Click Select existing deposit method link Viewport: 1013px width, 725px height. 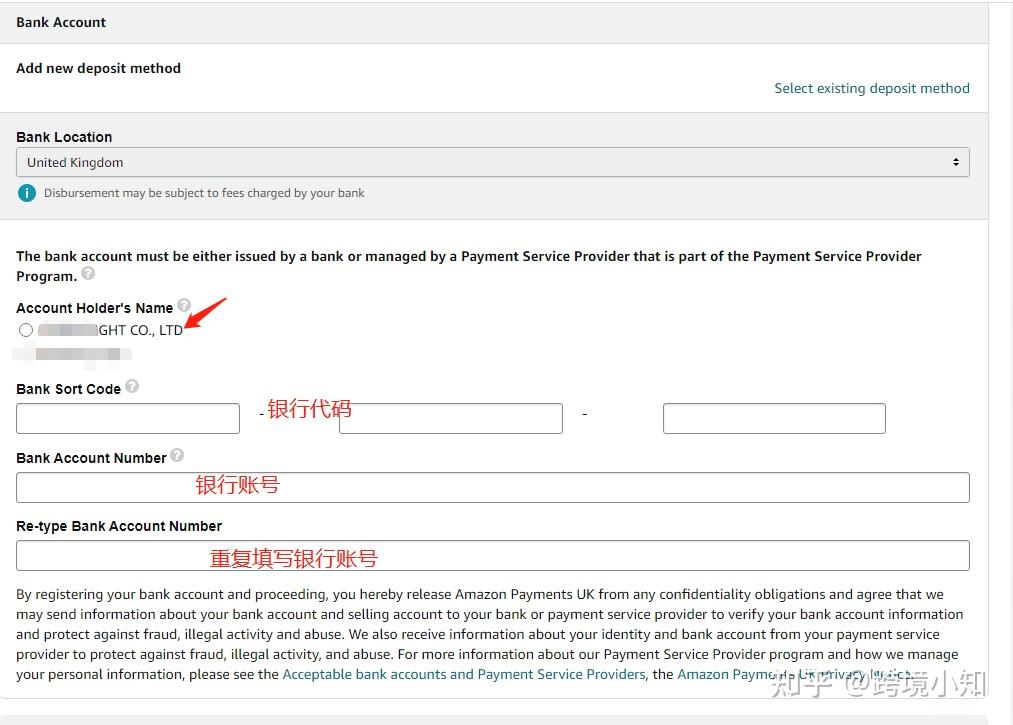(x=871, y=88)
